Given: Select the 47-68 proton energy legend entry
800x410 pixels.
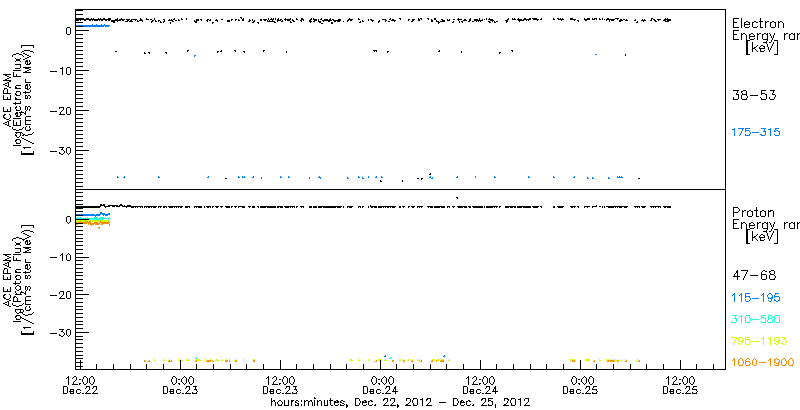Looking at the screenshot, I should [754, 276].
